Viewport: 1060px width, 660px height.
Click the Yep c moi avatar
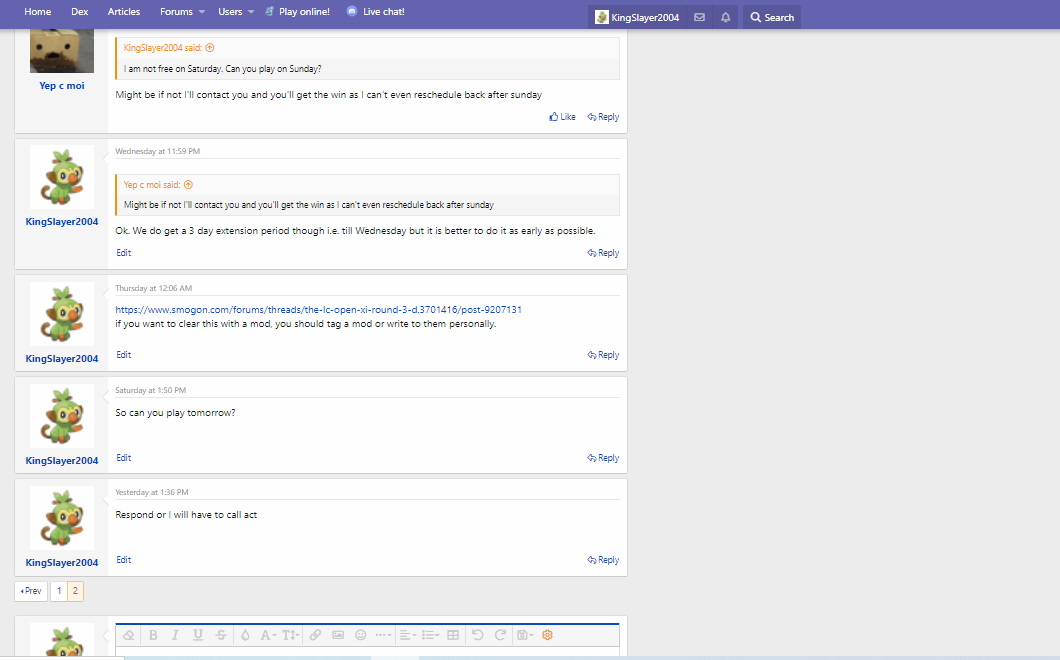[x=62, y=51]
